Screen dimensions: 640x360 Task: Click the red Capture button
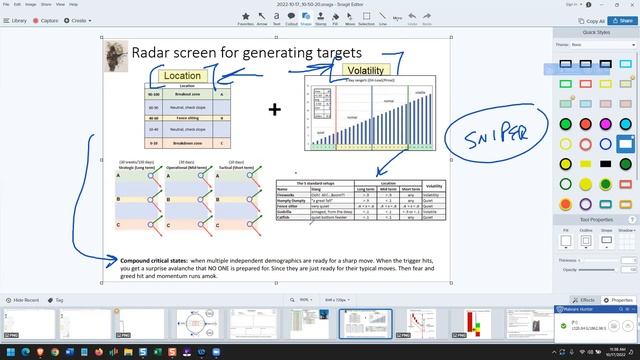(45, 20)
